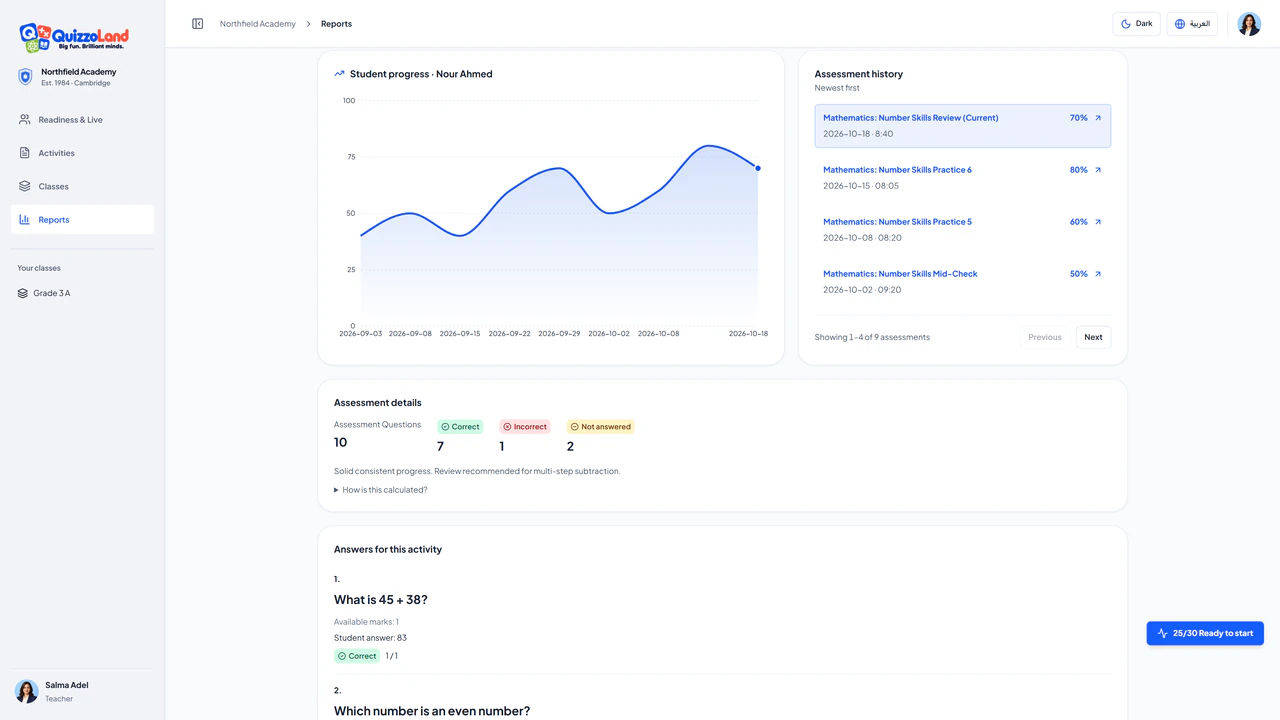Click the Salma Adel name in sidebar
This screenshot has width=1280, height=720.
point(67,685)
